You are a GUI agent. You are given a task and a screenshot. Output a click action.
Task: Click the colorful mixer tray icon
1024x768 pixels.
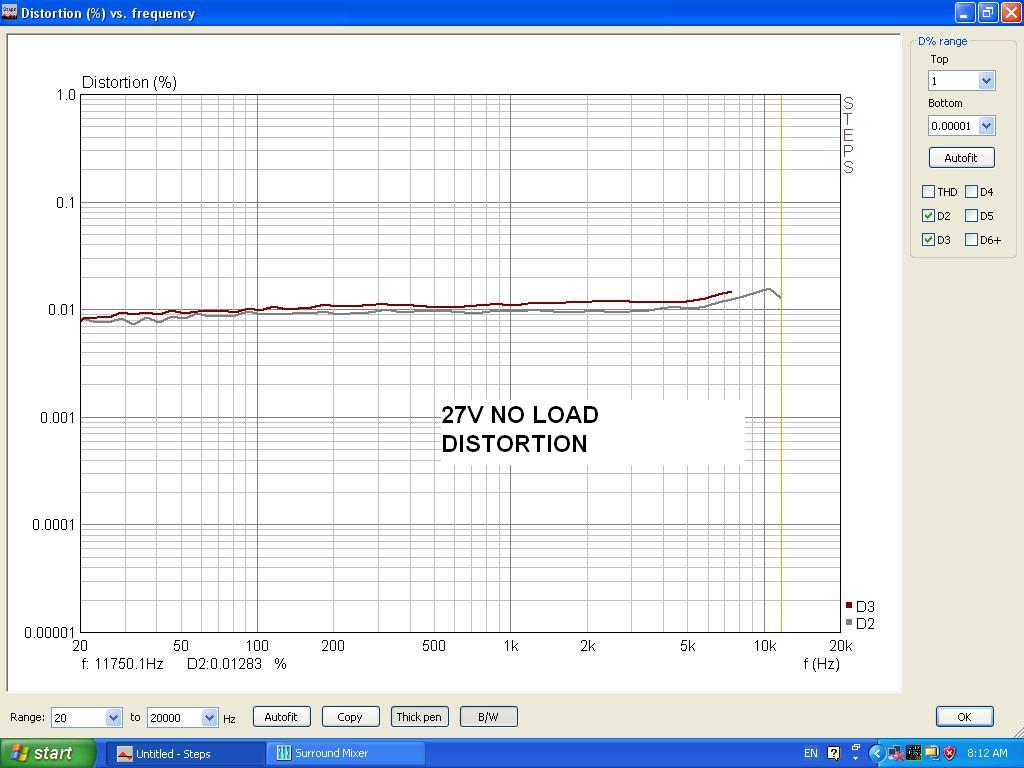pos(913,753)
